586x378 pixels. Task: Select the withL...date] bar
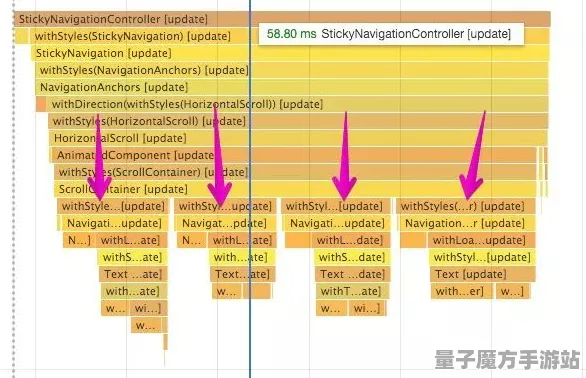[350, 240]
